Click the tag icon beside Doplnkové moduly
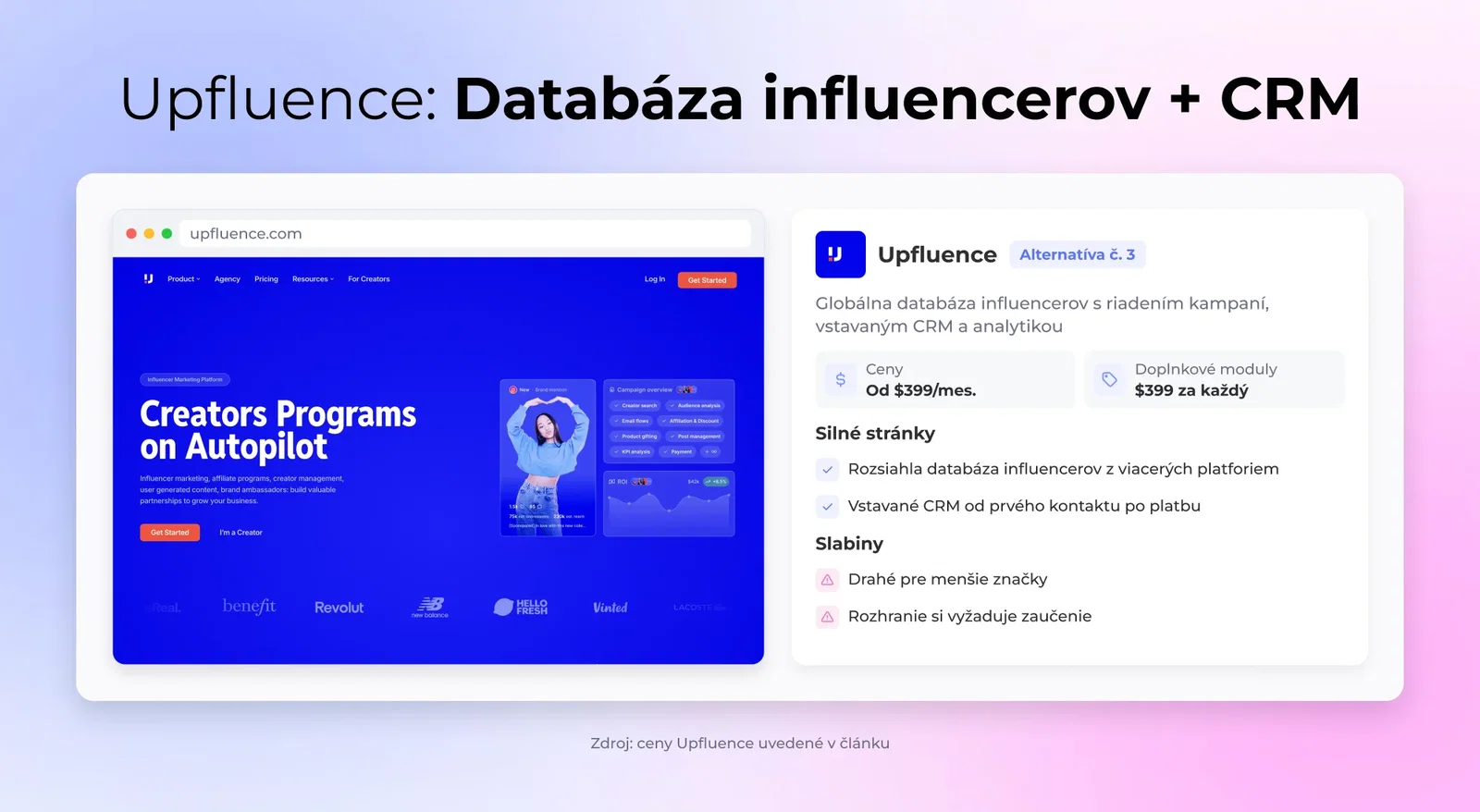The image size is (1480, 812). click(1109, 379)
